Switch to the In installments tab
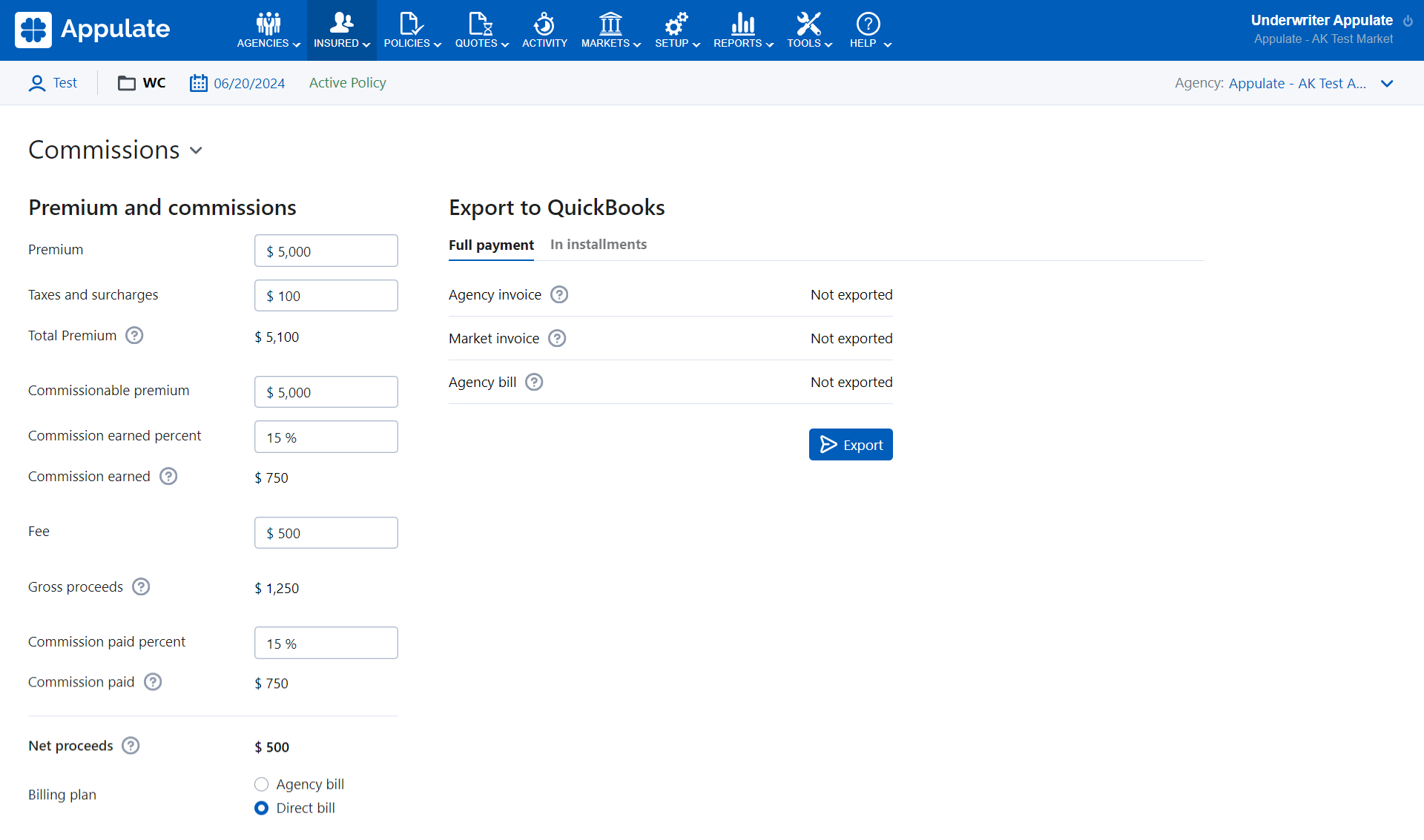The image size is (1424, 840). [x=598, y=245]
